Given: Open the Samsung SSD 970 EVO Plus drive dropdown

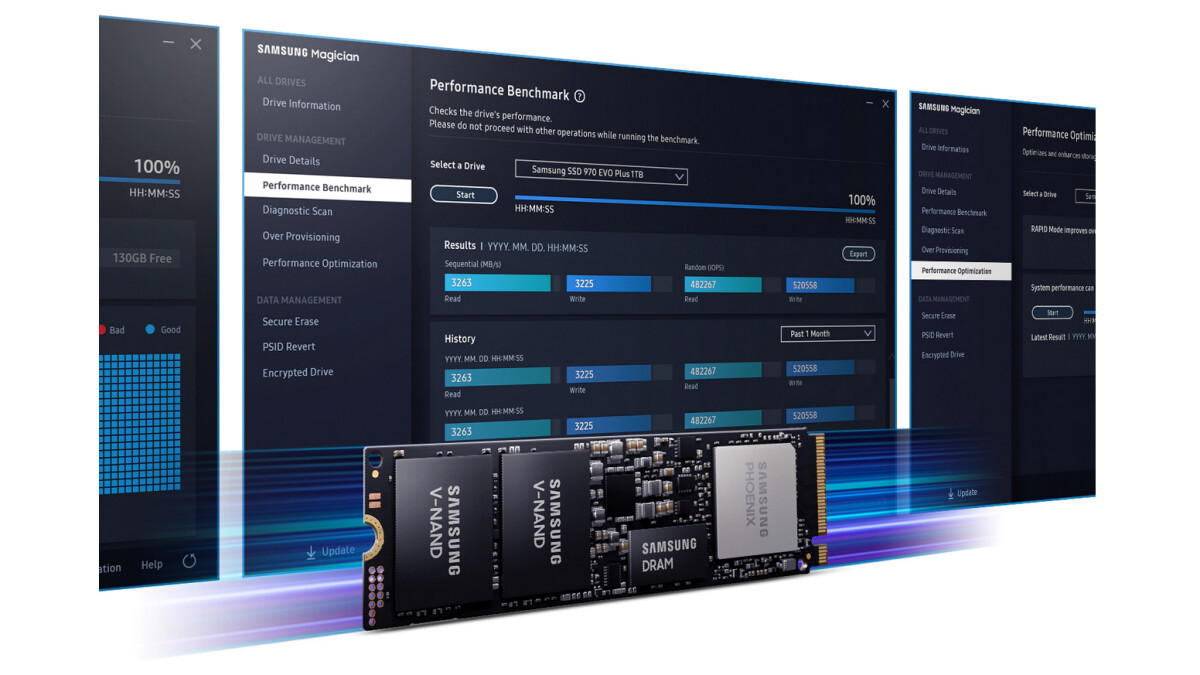Looking at the screenshot, I should [600, 174].
